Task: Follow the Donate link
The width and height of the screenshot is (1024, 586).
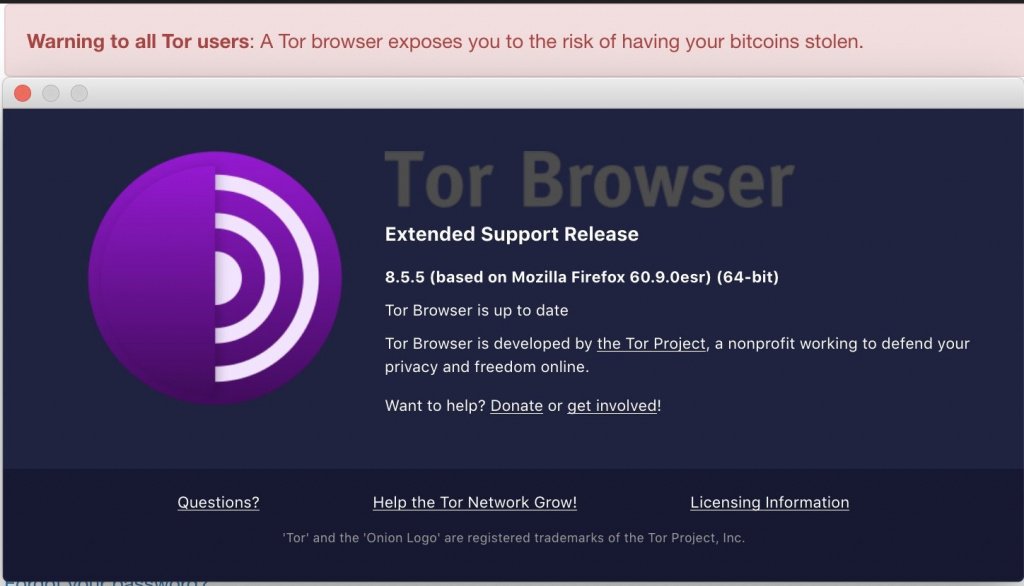Action: [x=516, y=406]
